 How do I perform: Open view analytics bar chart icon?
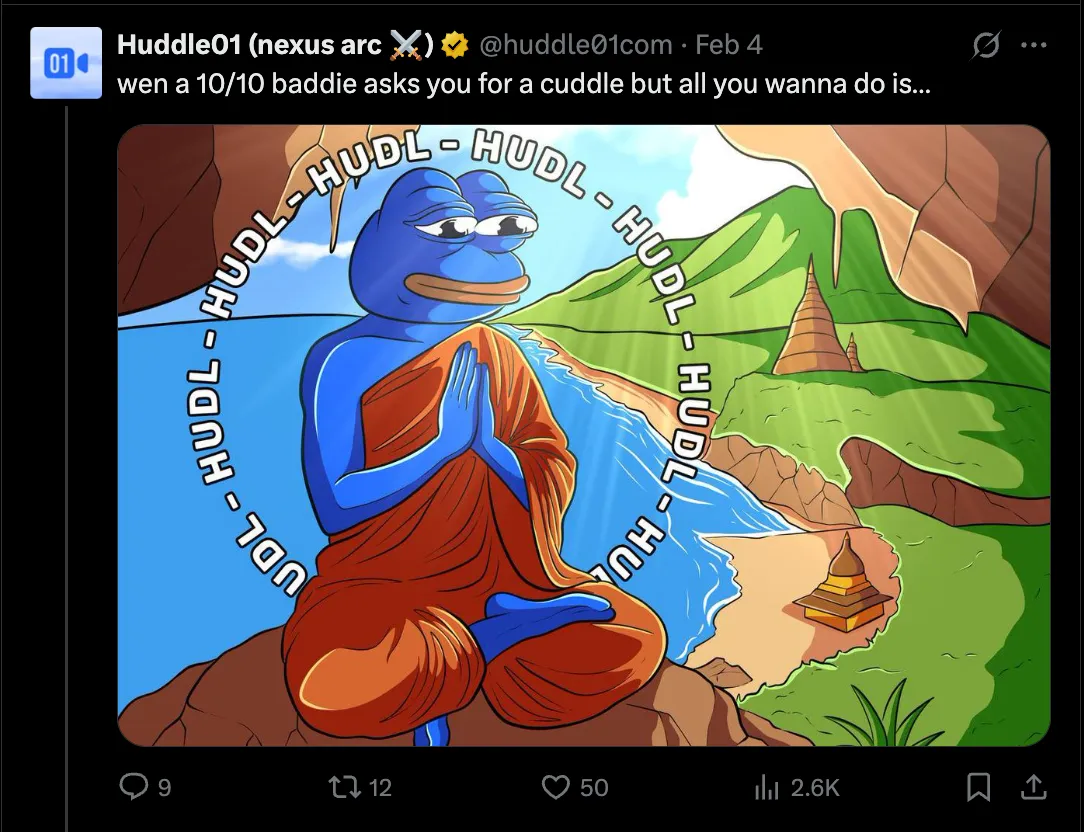[x=767, y=787]
